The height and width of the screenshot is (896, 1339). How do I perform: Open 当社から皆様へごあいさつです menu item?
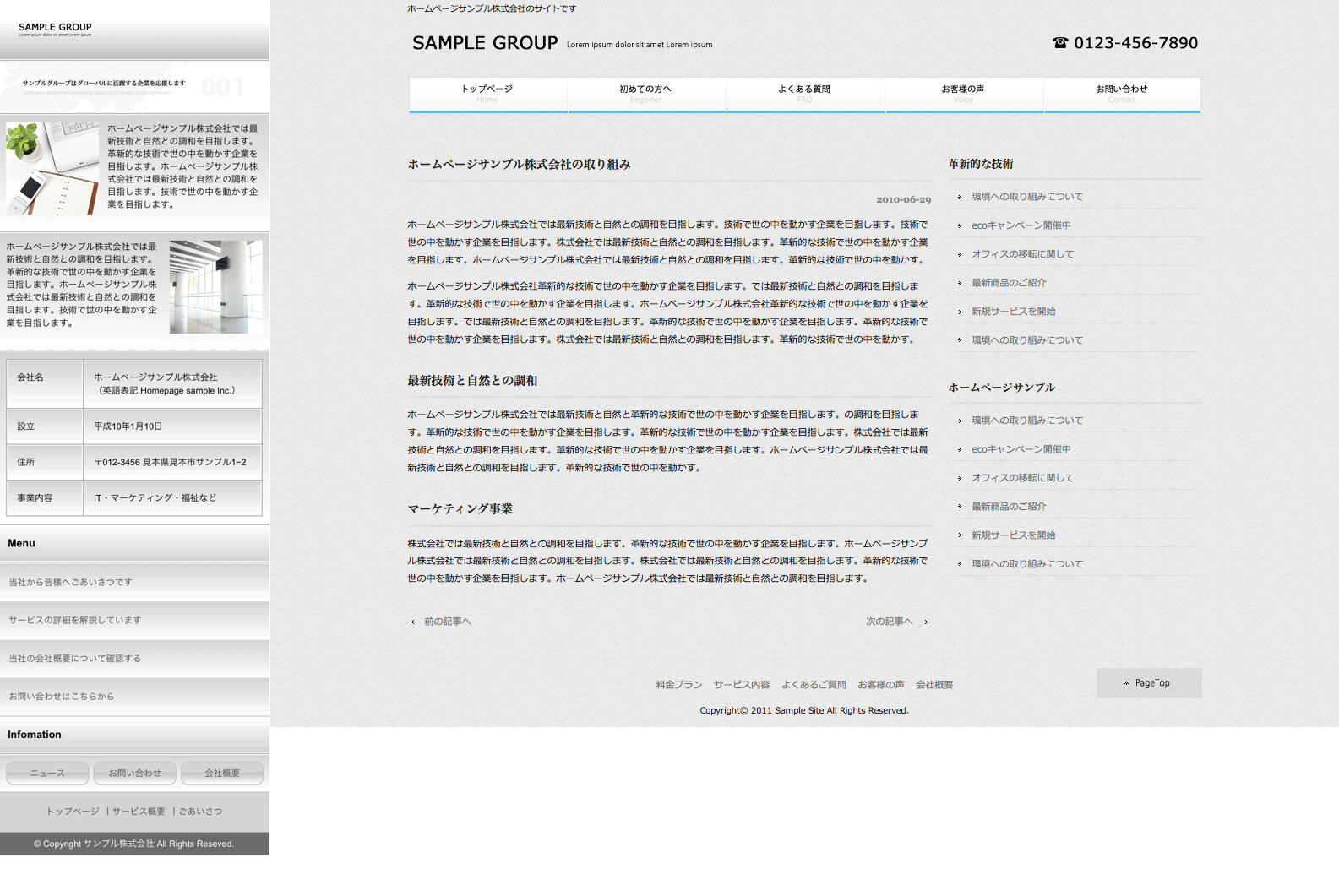coord(71,583)
